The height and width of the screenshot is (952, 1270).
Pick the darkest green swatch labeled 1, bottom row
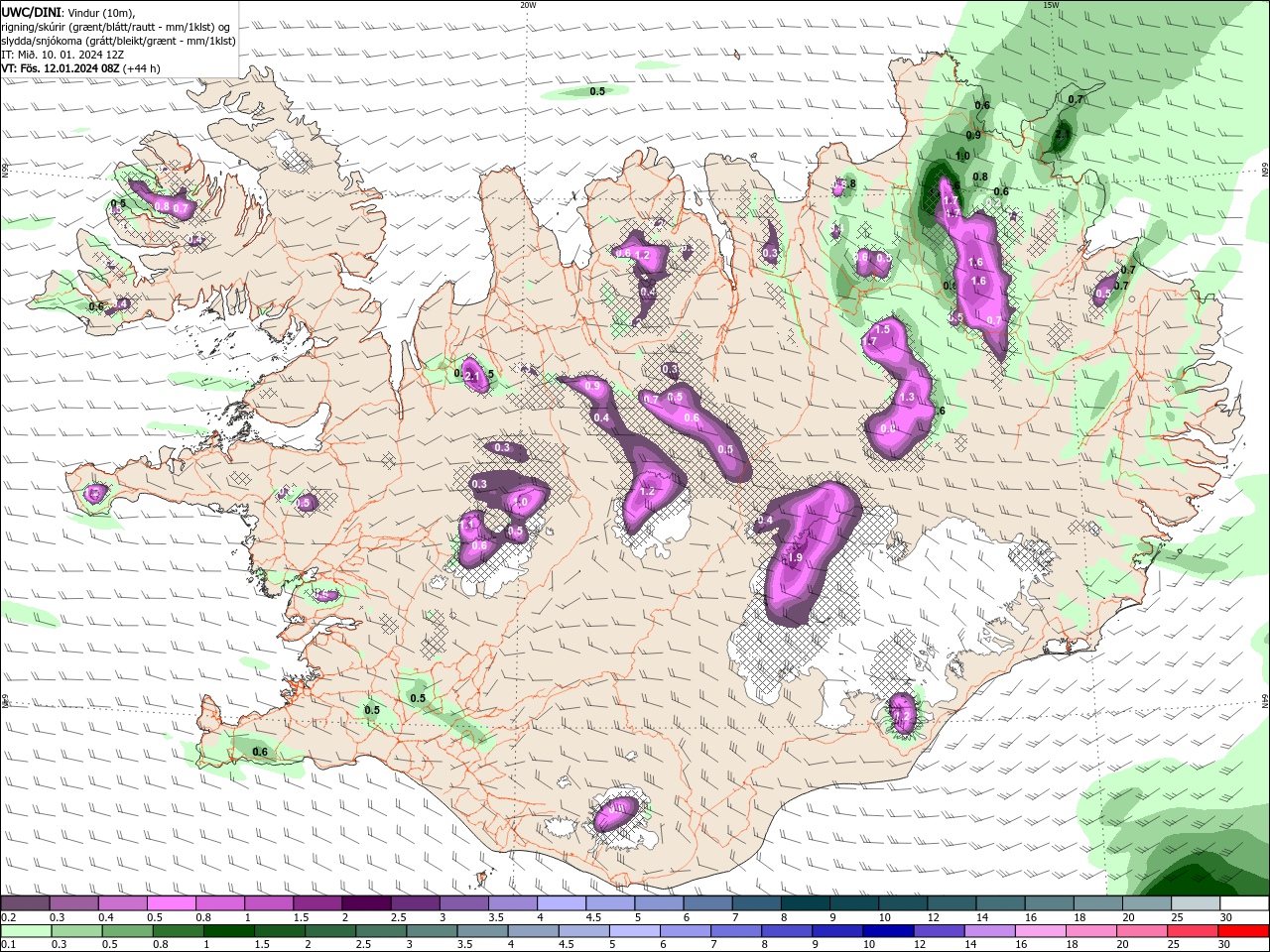(228, 931)
